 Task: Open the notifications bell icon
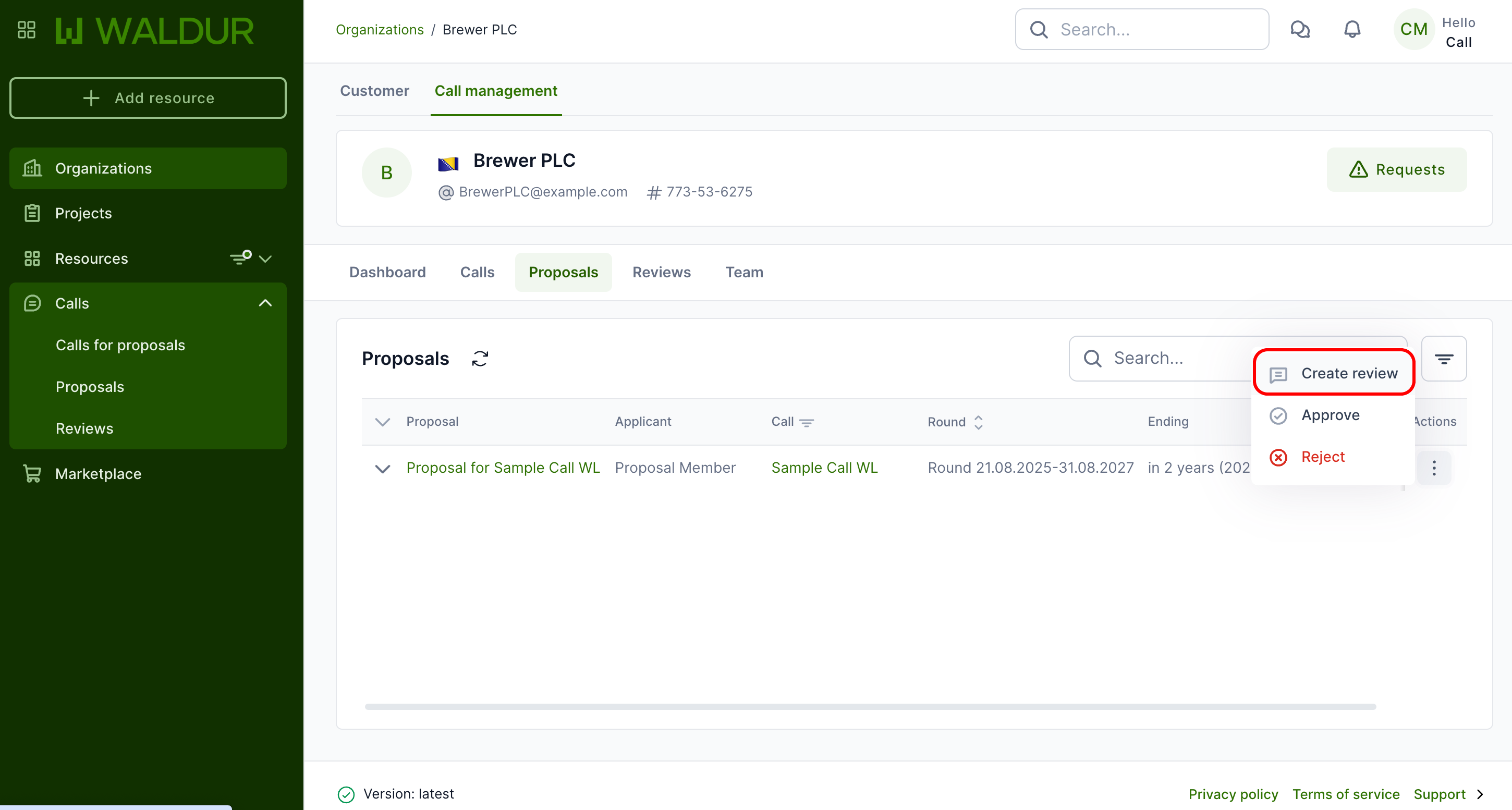click(1352, 29)
